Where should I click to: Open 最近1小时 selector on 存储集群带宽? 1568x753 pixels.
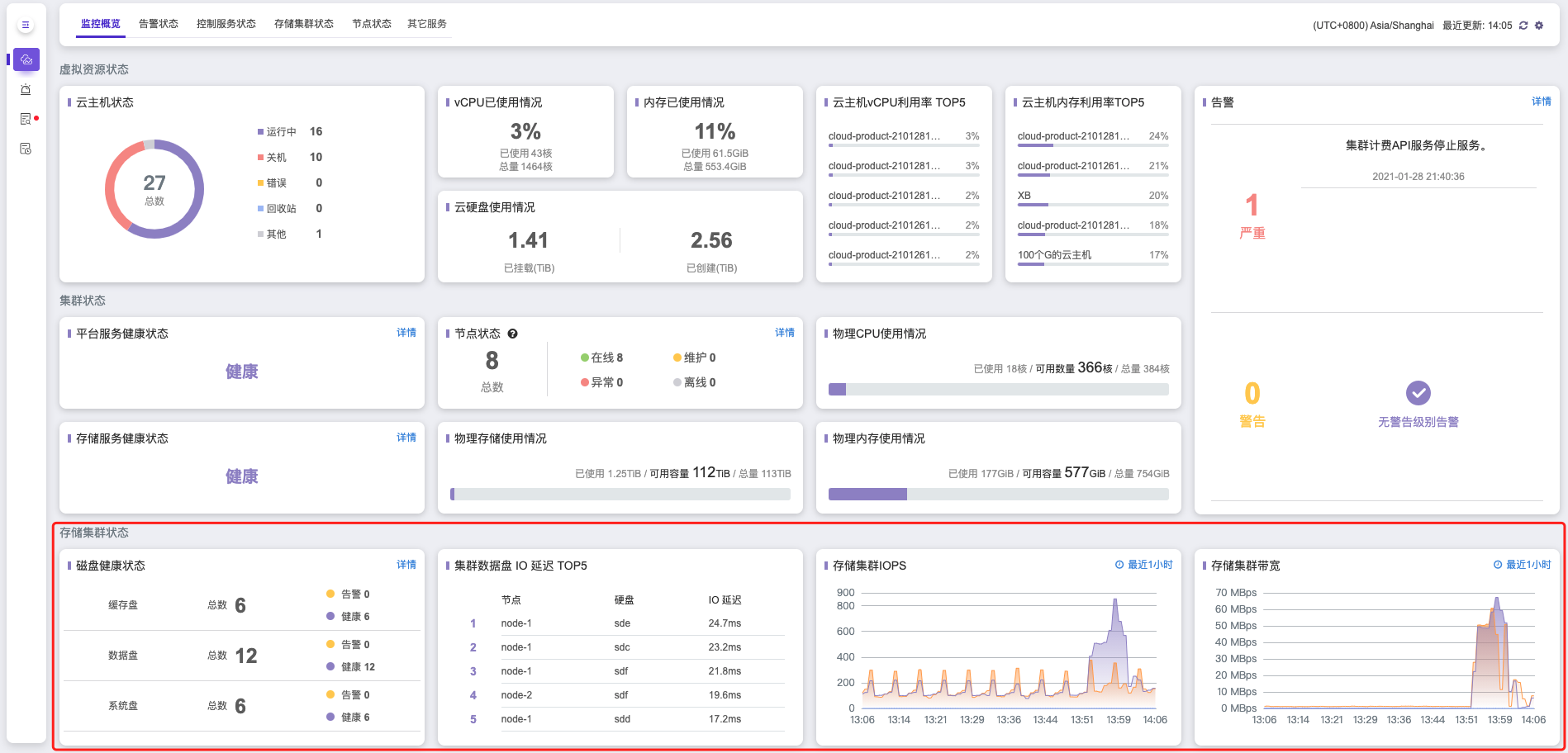pos(1523,565)
